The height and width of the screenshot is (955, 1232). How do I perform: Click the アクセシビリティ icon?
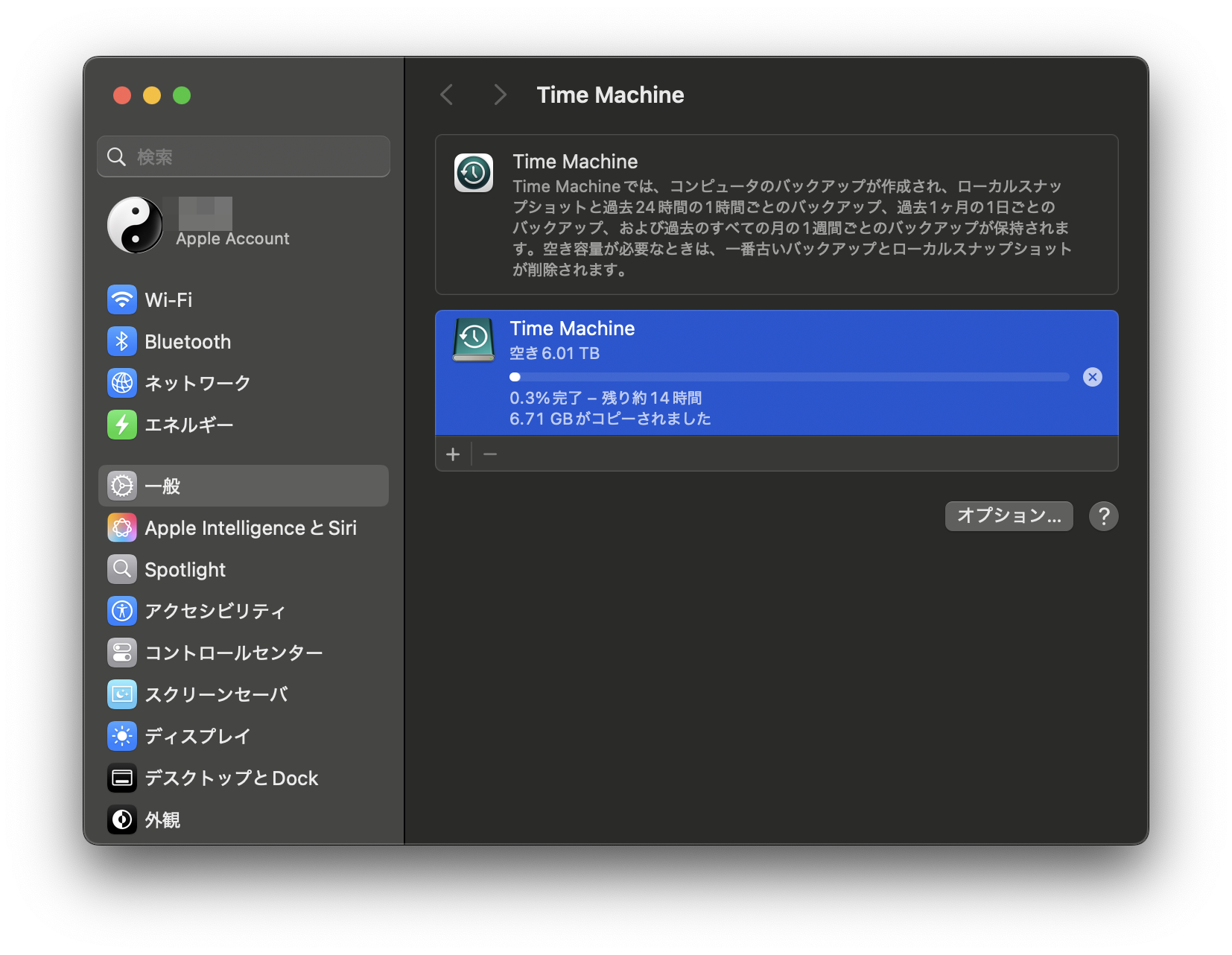point(122,612)
